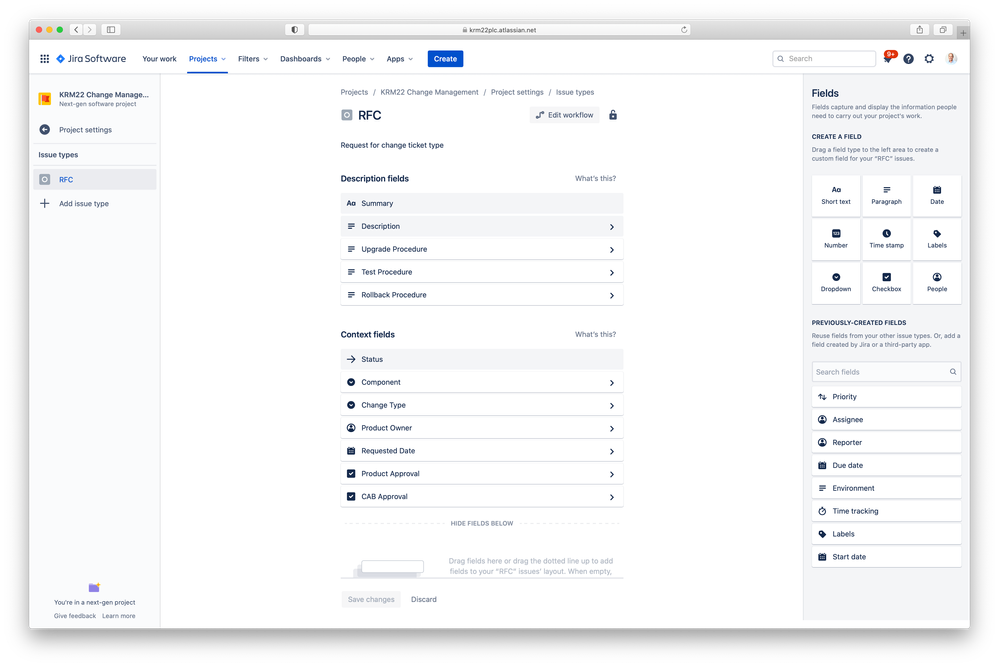
Task: Open the People menu
Action: click(x=358, y=59)
